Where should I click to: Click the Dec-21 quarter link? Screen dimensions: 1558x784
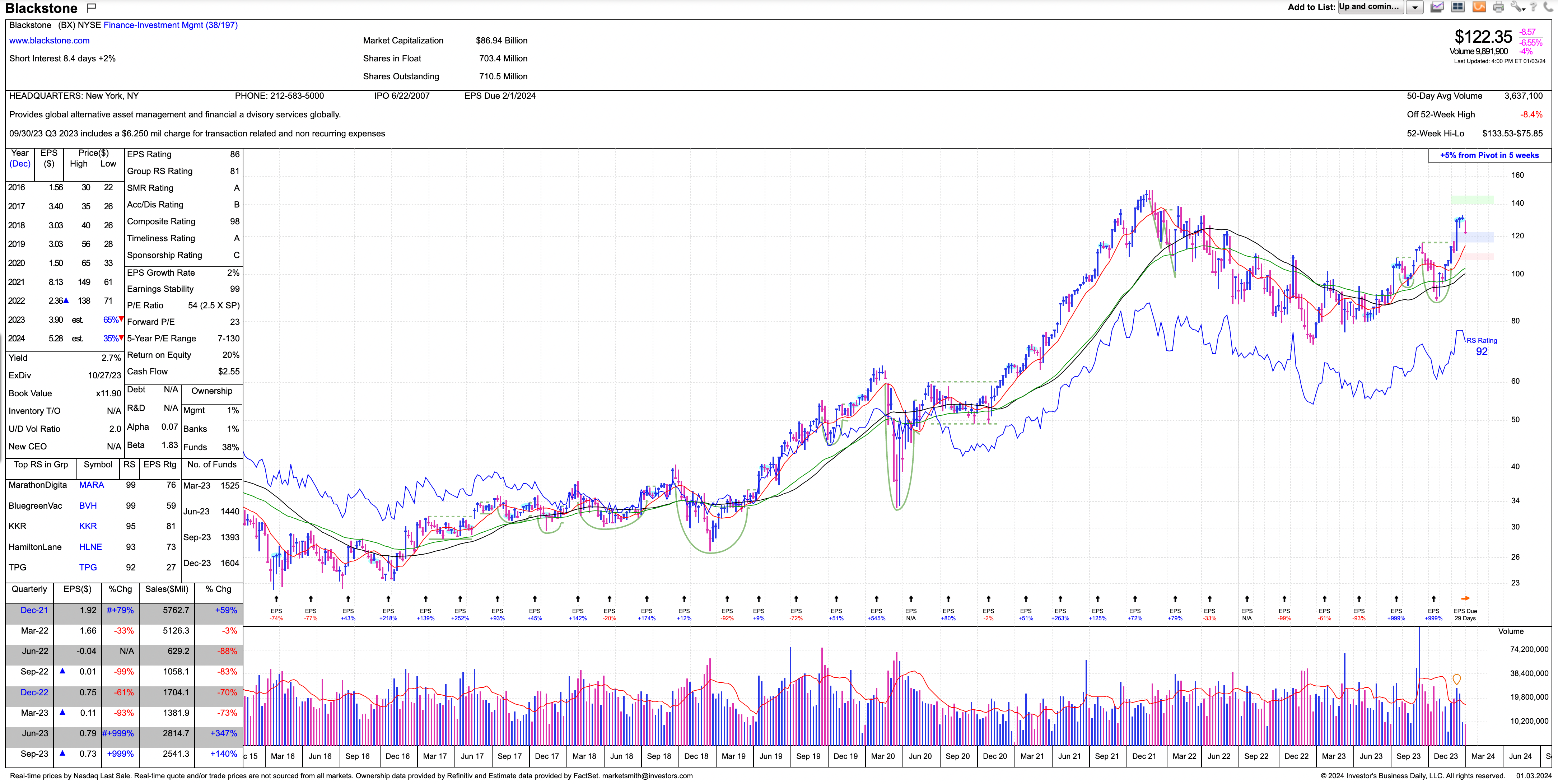34,610
